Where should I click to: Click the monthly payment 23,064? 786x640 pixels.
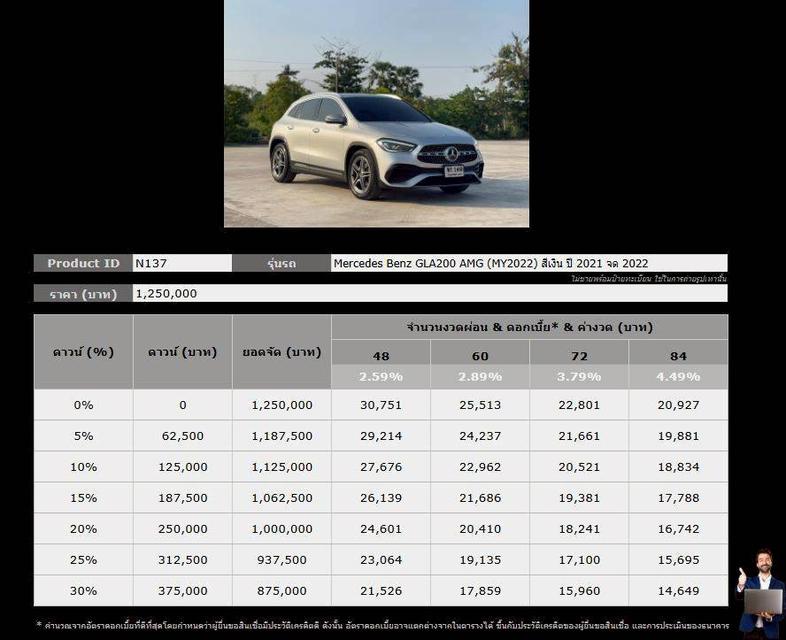381,560
